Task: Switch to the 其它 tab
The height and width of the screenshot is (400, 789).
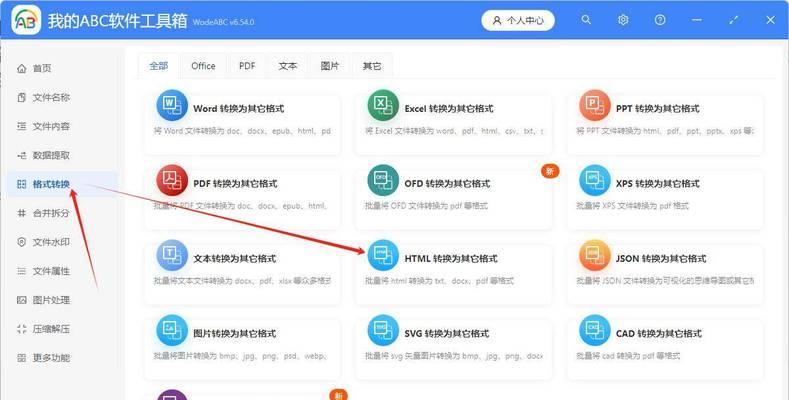Action: 372,66
